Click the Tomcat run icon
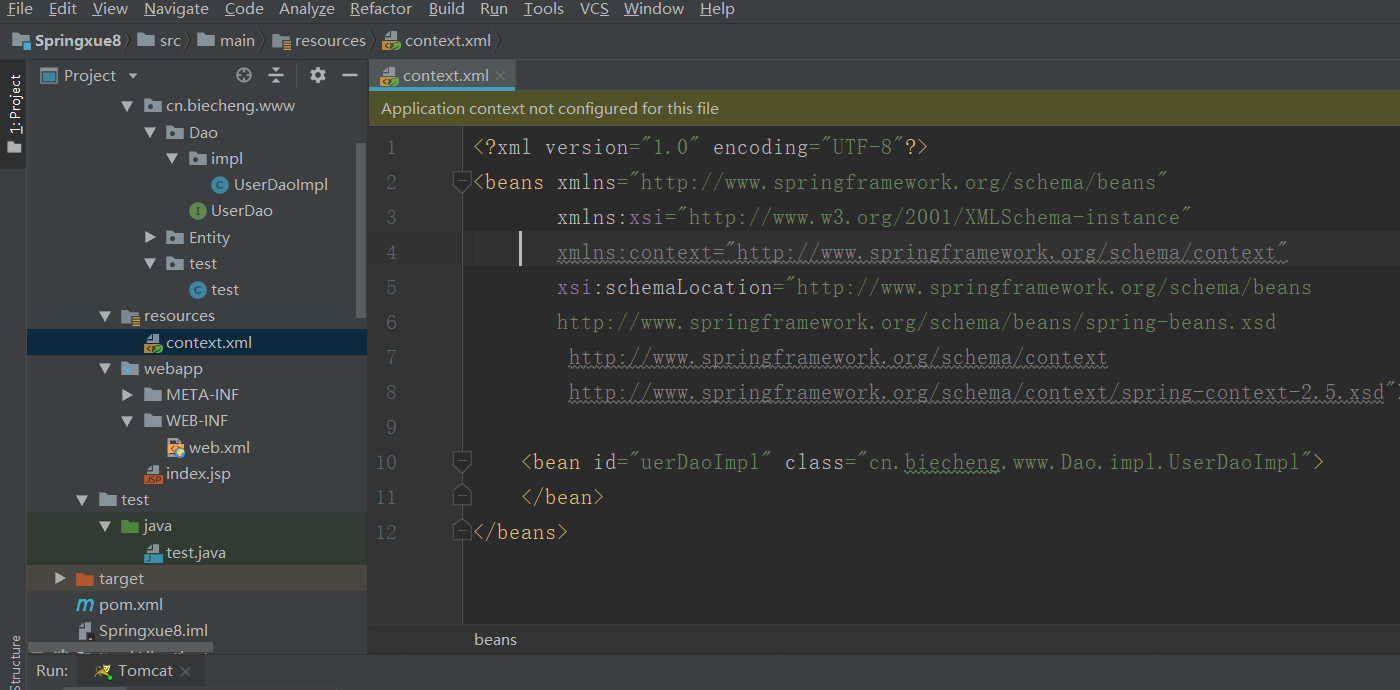Image resolution: width=1400 pixels, height=690 pixels. tap(103, 671)
